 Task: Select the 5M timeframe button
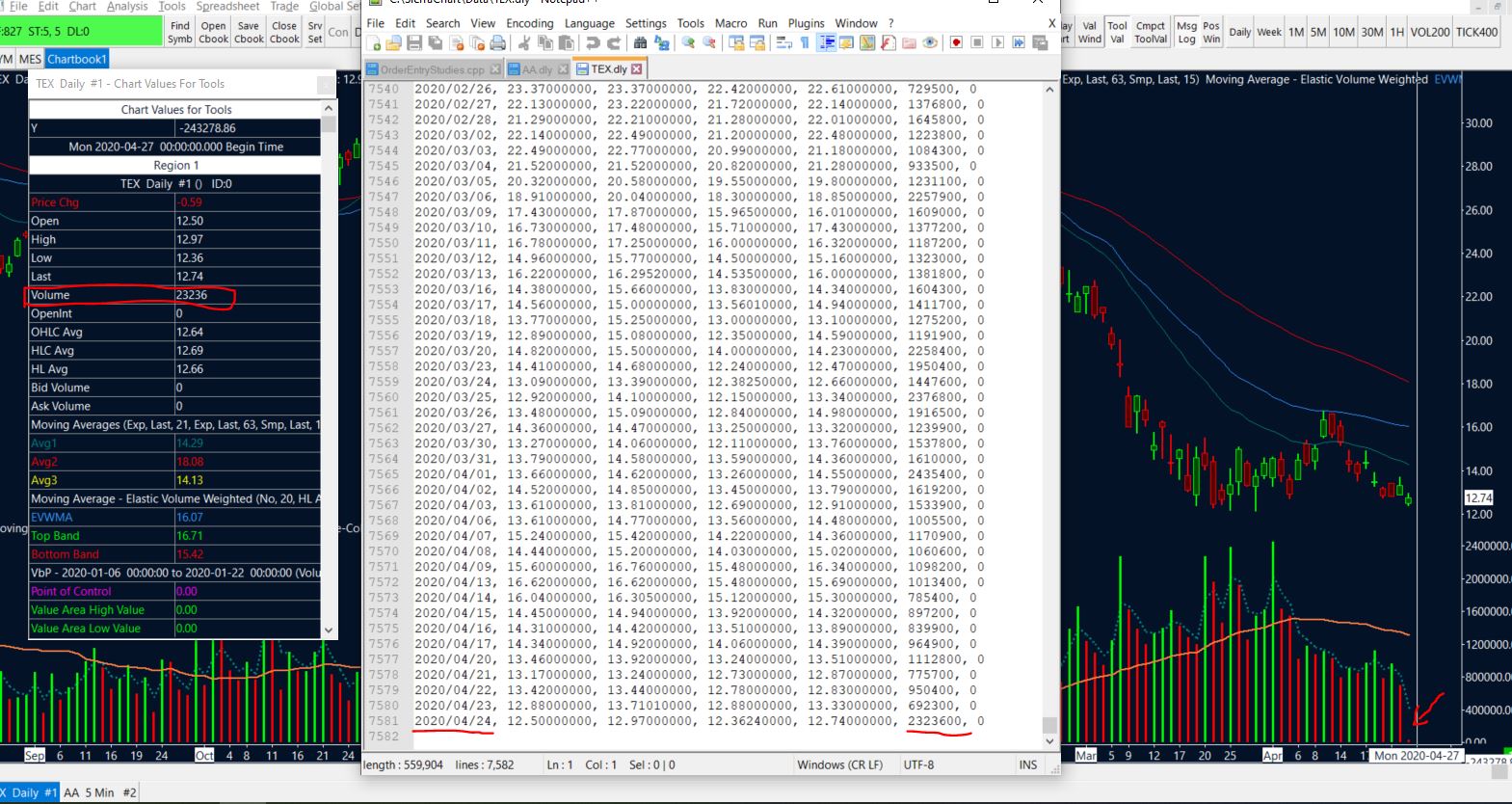tap(1318, 32)
